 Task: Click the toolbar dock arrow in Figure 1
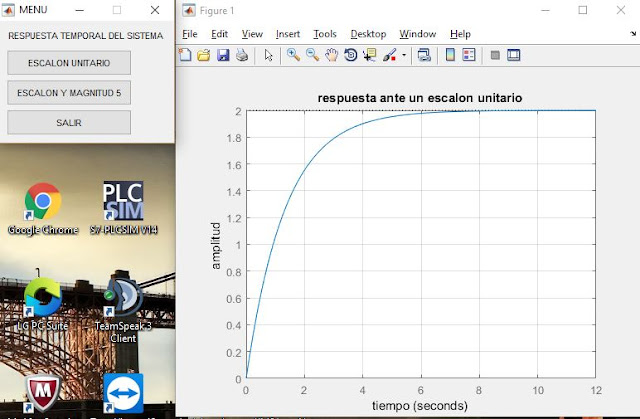pos(633,33)
